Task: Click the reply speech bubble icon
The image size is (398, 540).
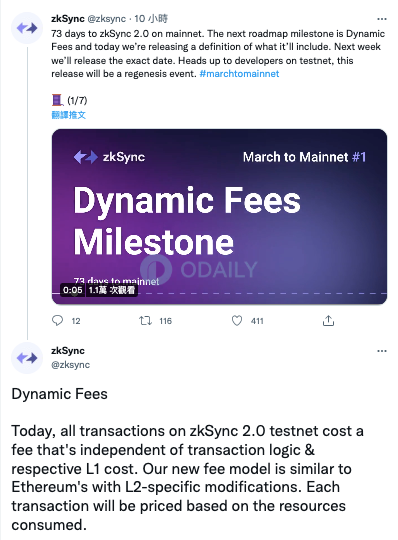Action: click(57, 320)
